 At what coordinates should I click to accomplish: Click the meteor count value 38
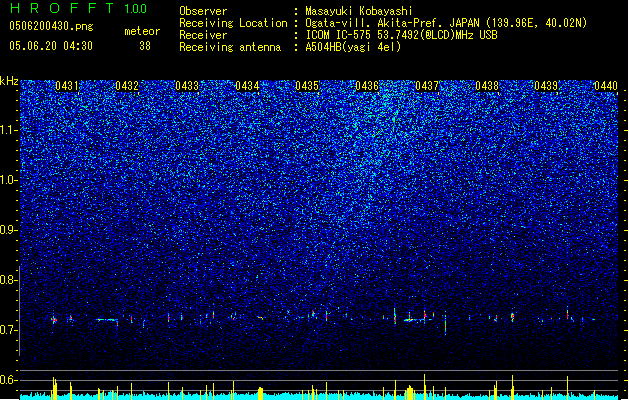[x=145, y=46]
